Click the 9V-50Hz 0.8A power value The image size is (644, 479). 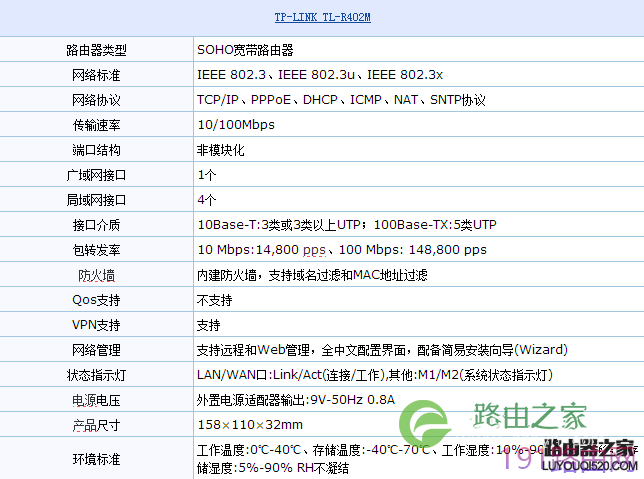click(296, 400)
